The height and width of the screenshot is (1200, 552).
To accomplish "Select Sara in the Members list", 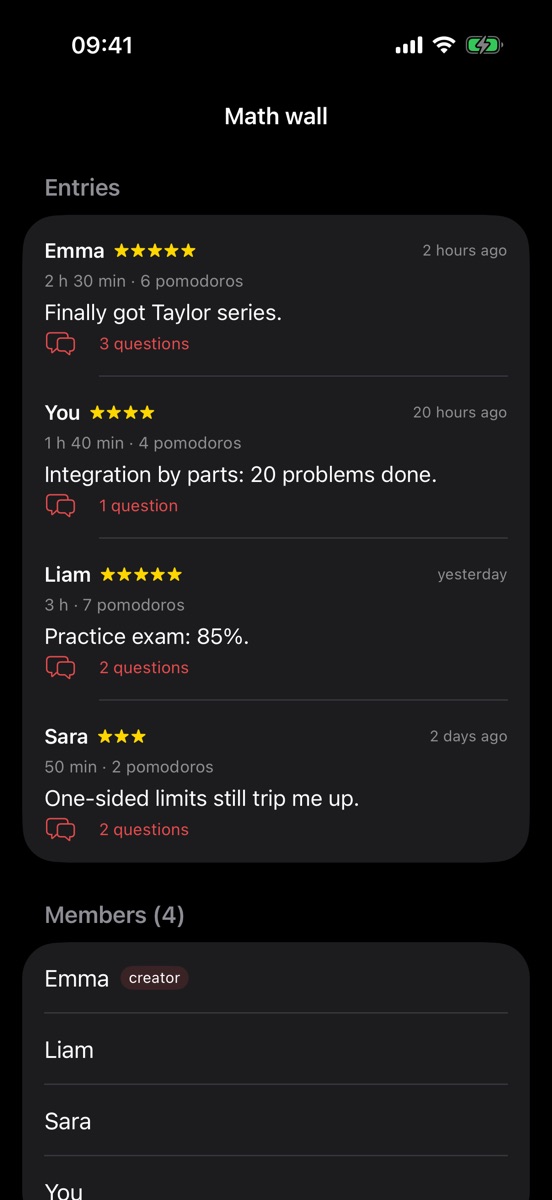I will click(x=276, y=1121).
